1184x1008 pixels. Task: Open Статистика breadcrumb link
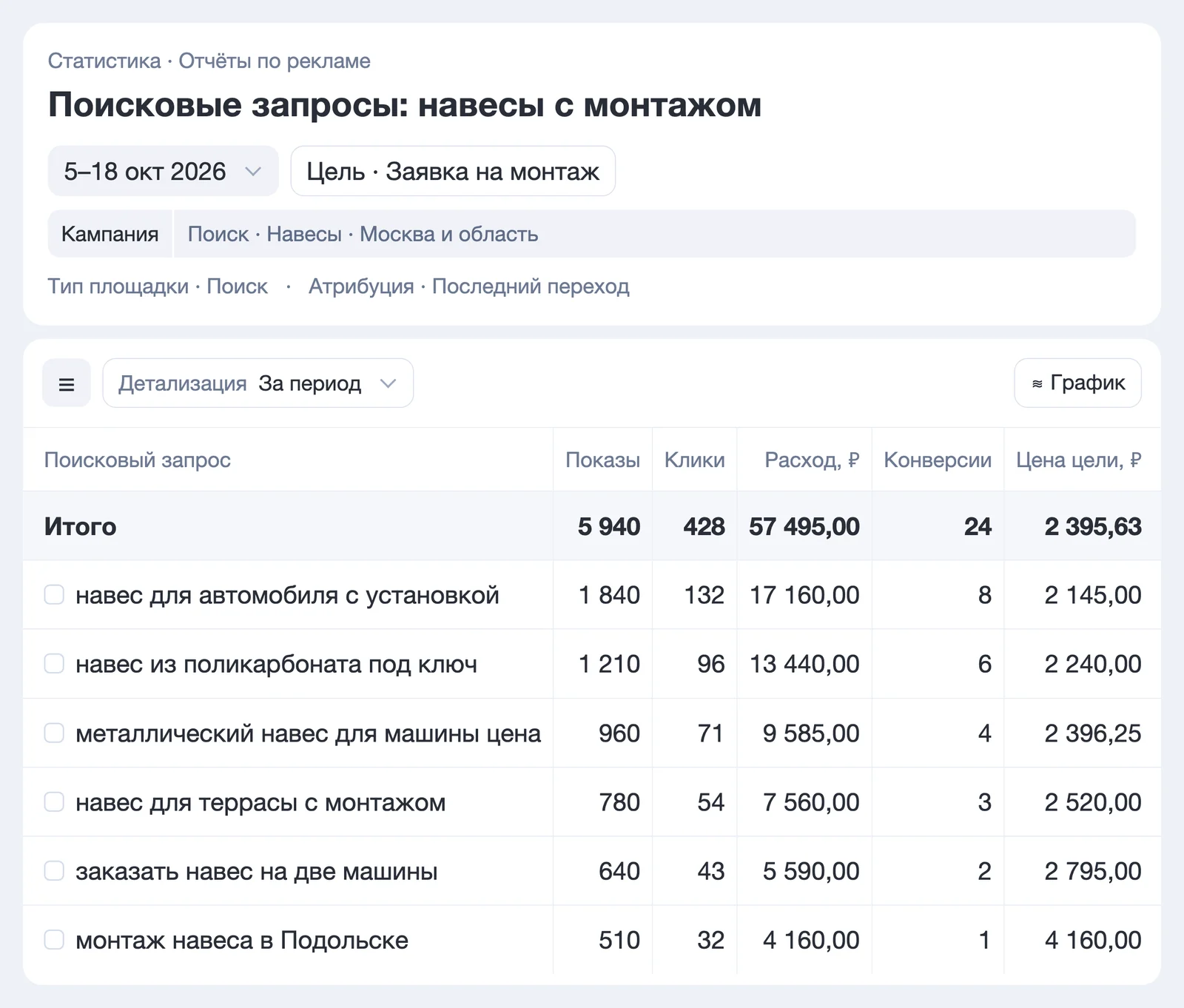click(x=104, y=61)
